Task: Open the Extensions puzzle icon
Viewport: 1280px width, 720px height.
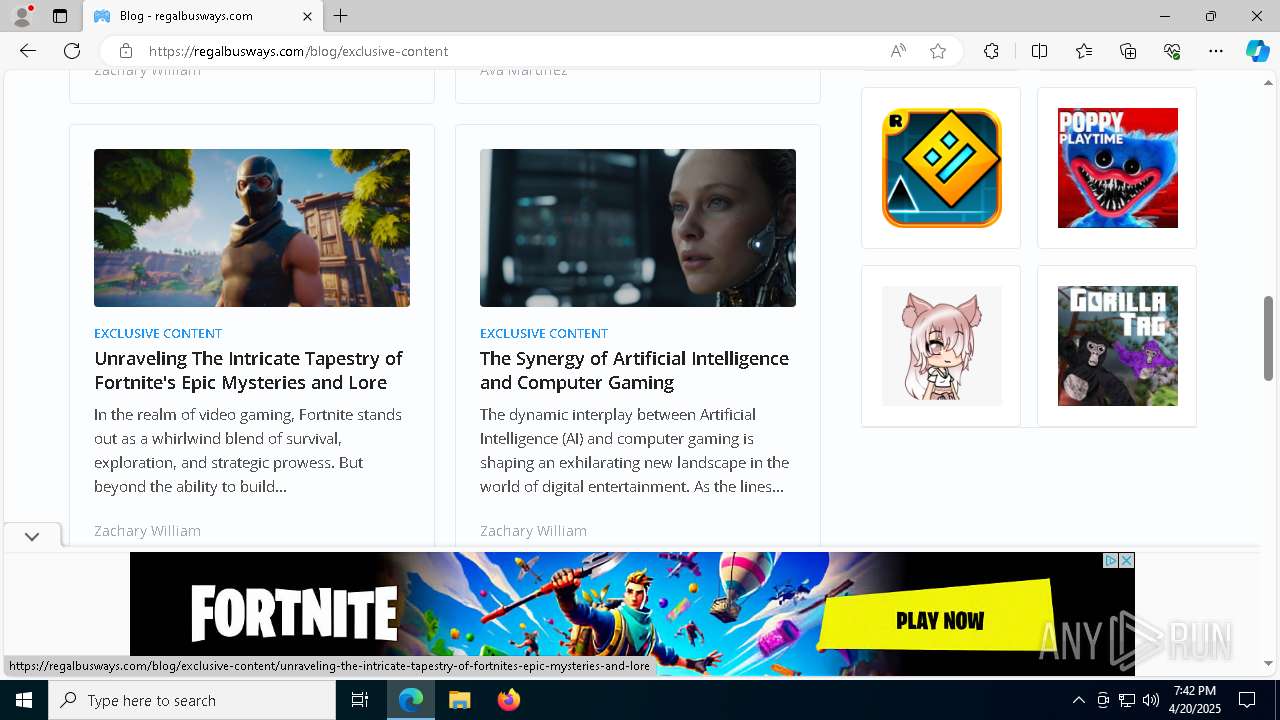Action: pos(991,51)
